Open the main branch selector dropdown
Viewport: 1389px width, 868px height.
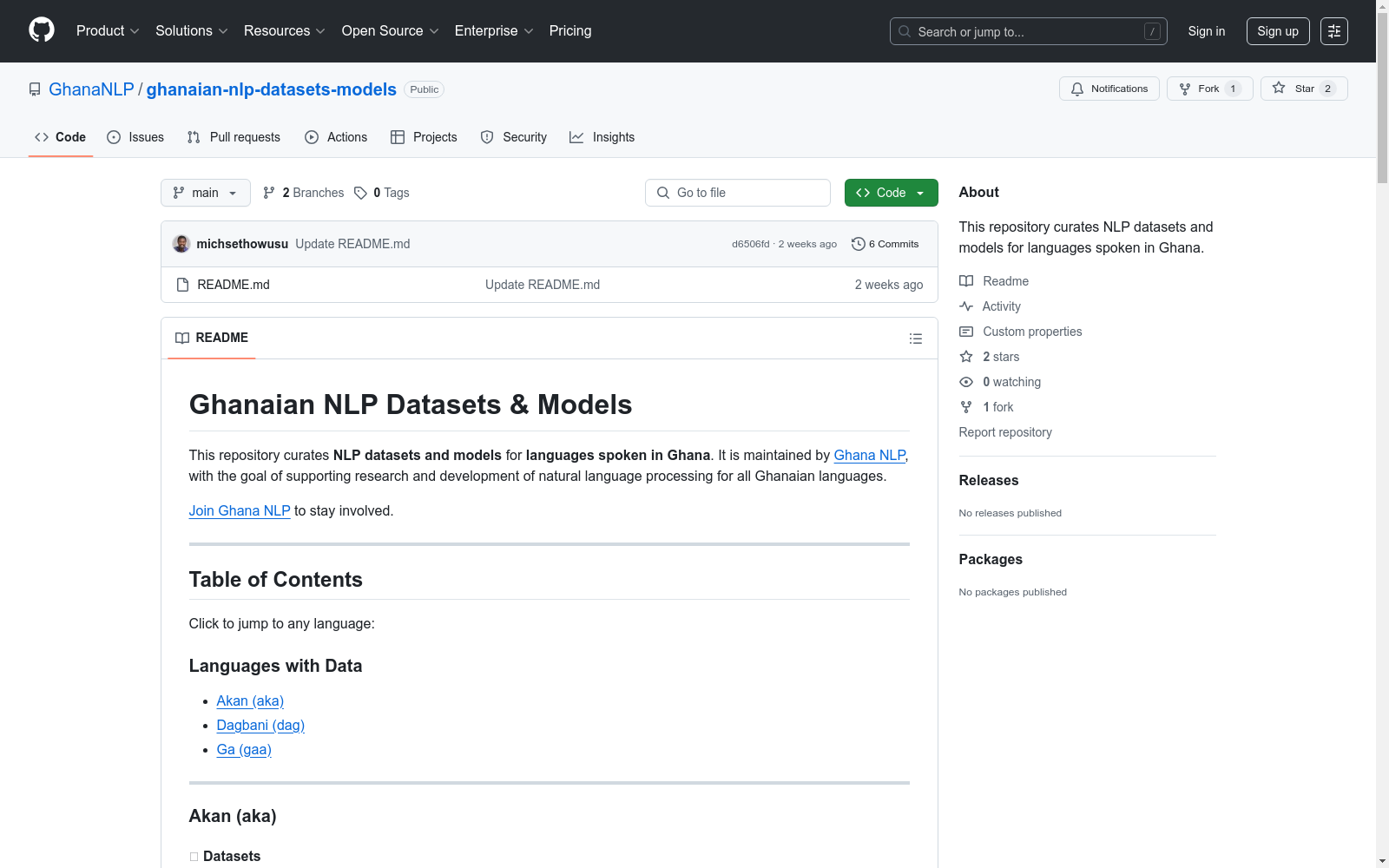coord(206,193)
